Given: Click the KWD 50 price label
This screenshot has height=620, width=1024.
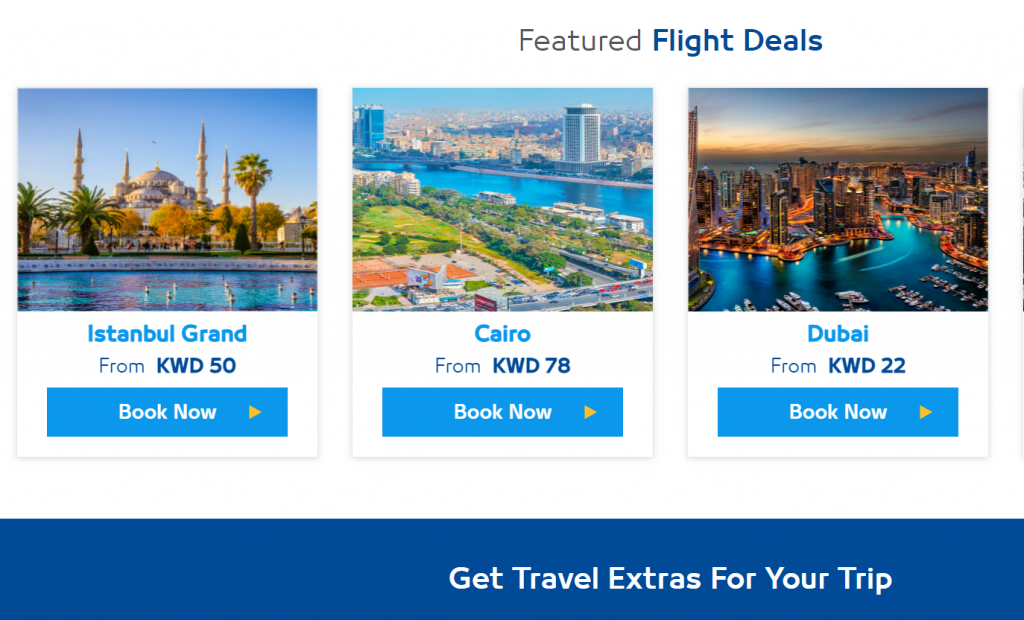Looking at the screenshot, I should click(x=196, y=366).
